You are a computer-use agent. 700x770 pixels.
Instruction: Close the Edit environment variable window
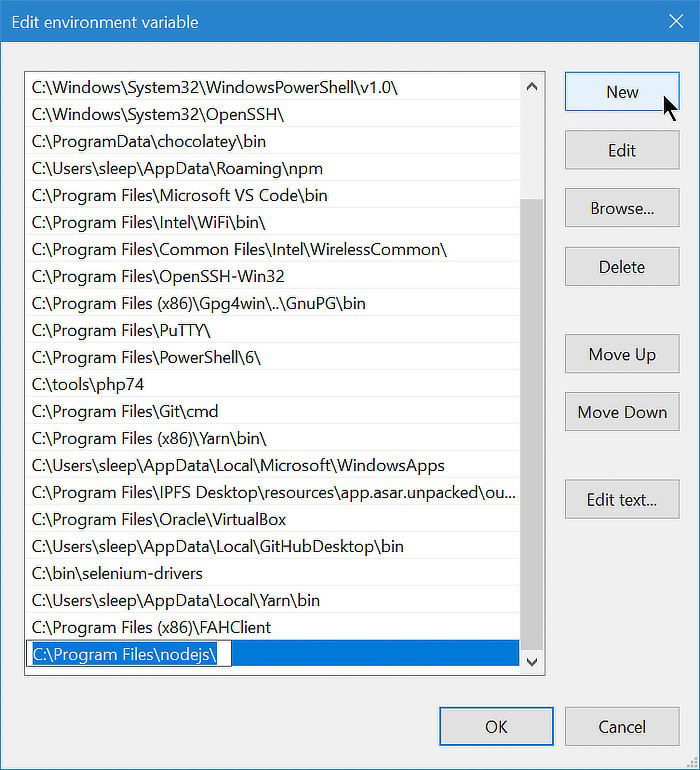point(676,21)
